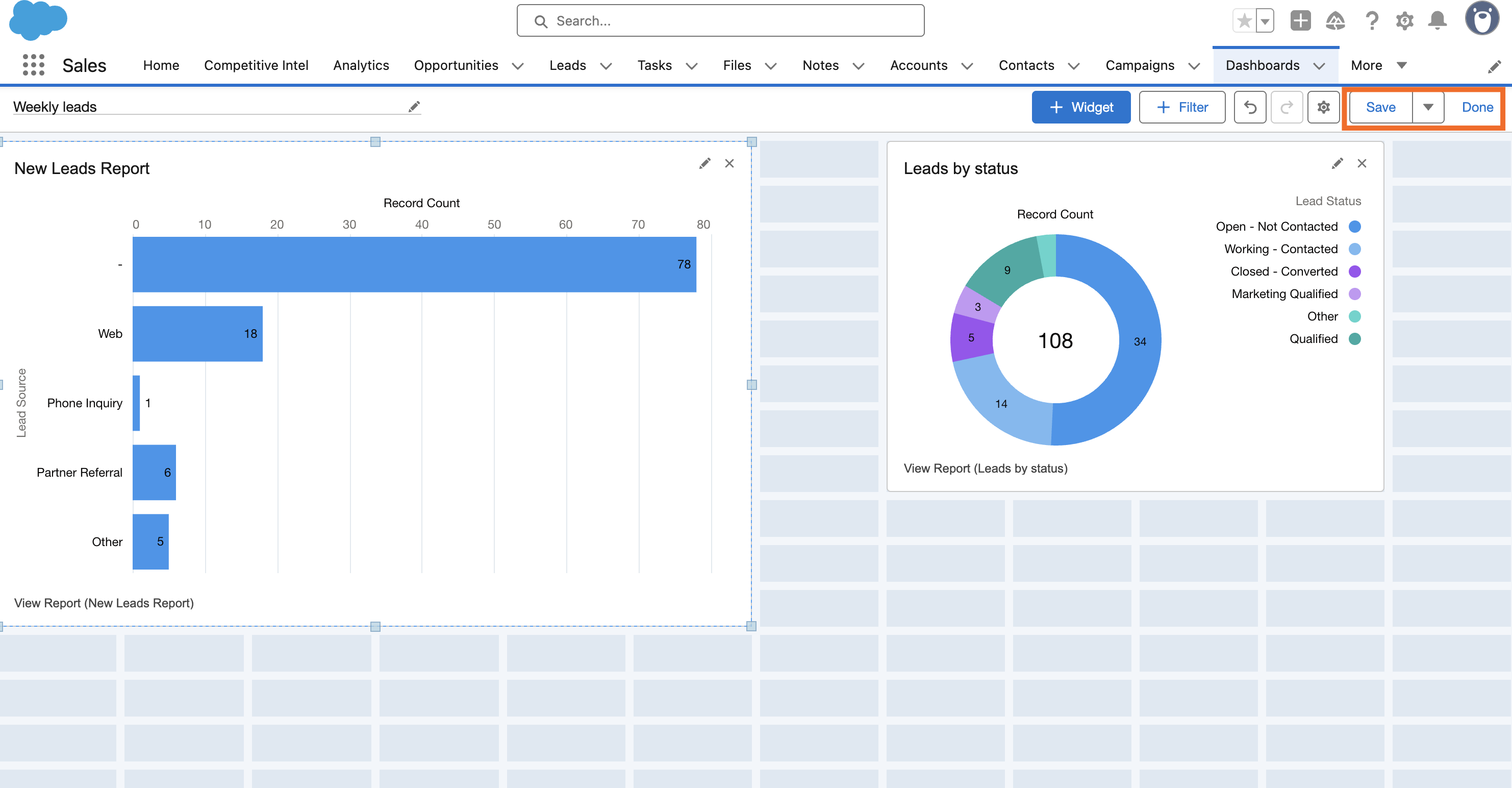Viewport: 1512px width, 788px height.
Task: Open the Opportunities tab
Action: click(456, 65)
